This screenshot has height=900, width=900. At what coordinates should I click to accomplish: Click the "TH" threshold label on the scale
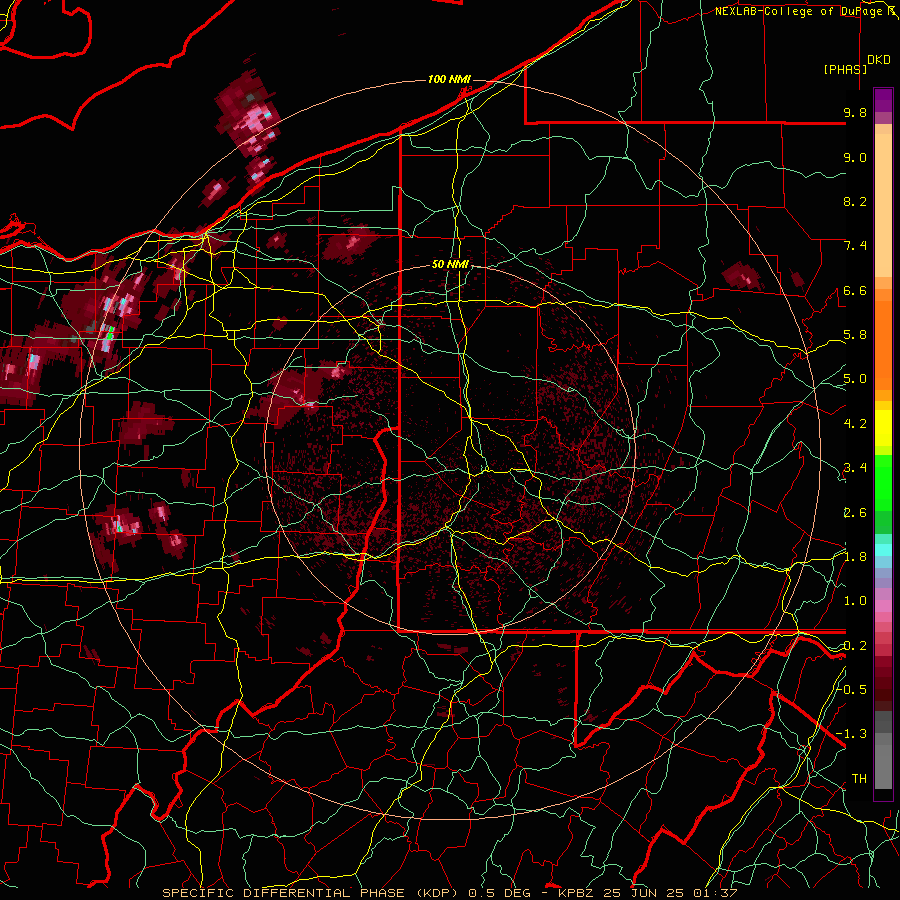pos(859,779)
